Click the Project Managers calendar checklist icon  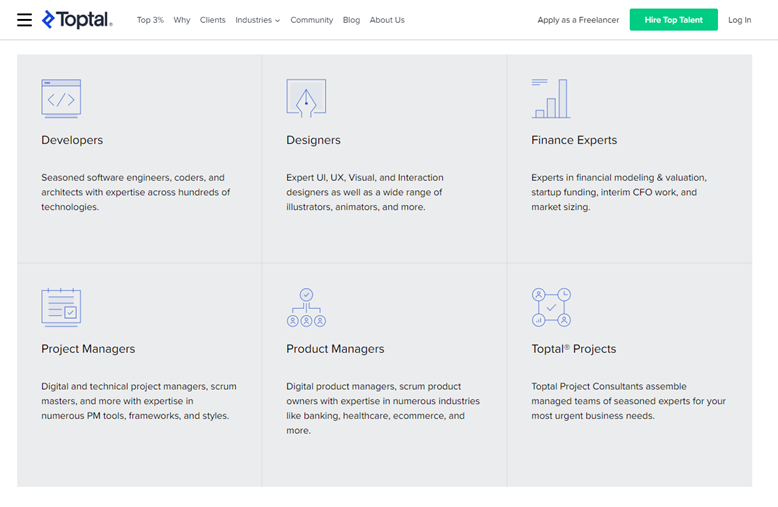(x=61, y=307)
